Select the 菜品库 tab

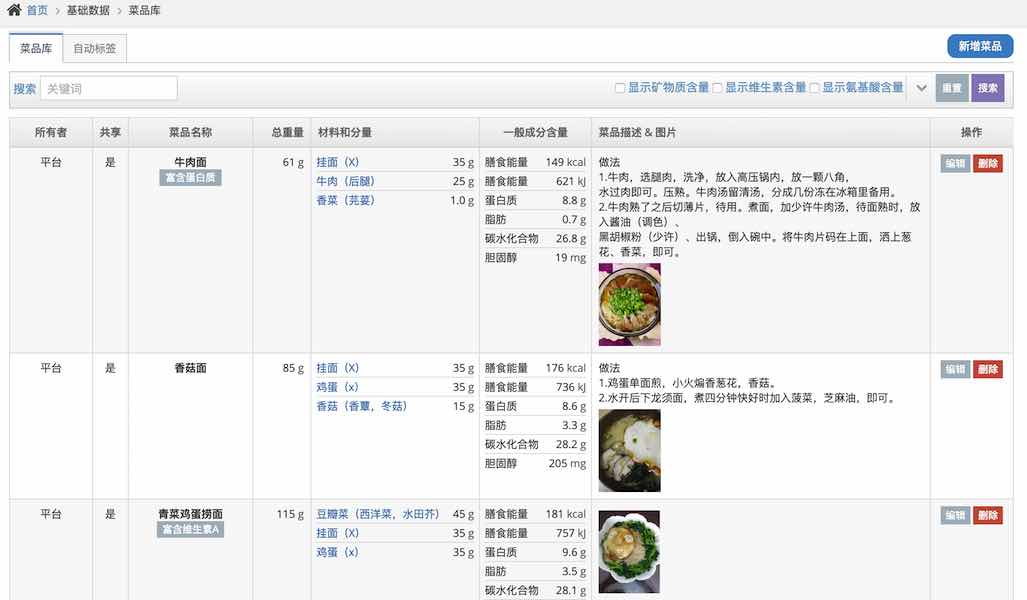click(x=35, y=47)
